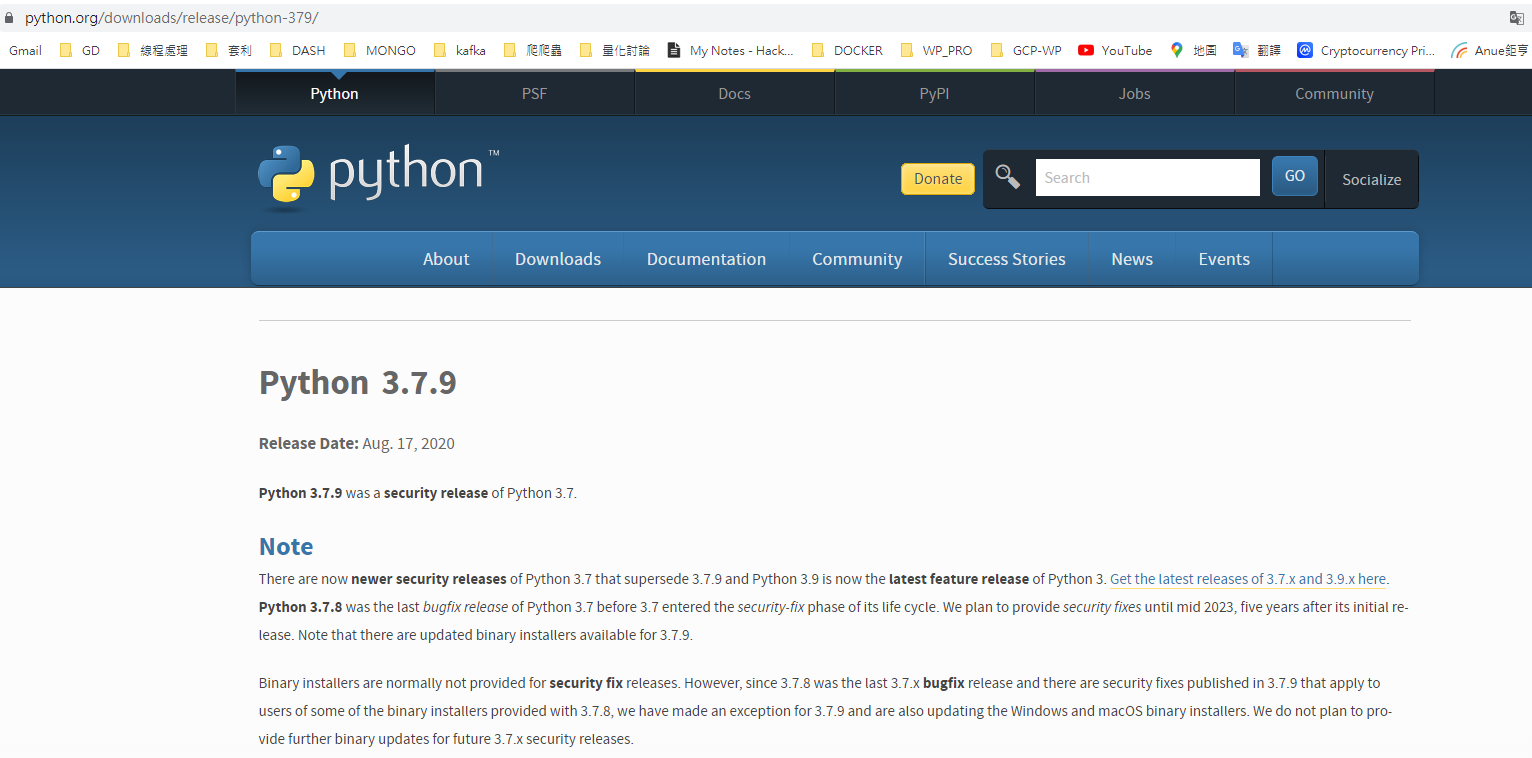Follow the 'Get the latest releases of 3.7.x and 3.9.x here' link

tap(1248, 579)
